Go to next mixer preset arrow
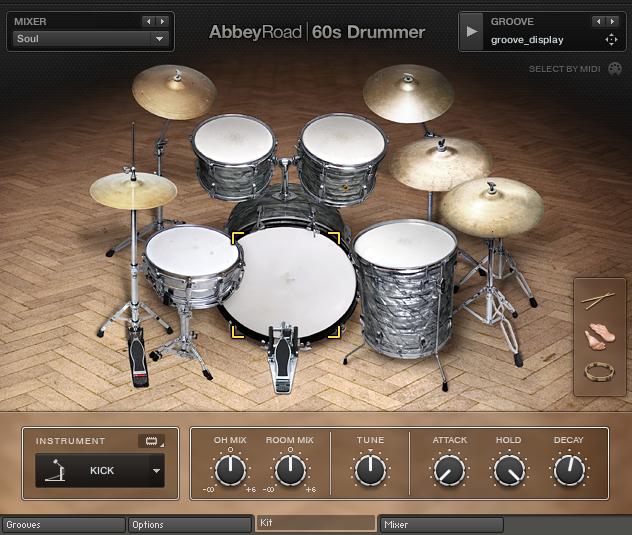This screenshot has height=535, width=632. coord(162,20)
